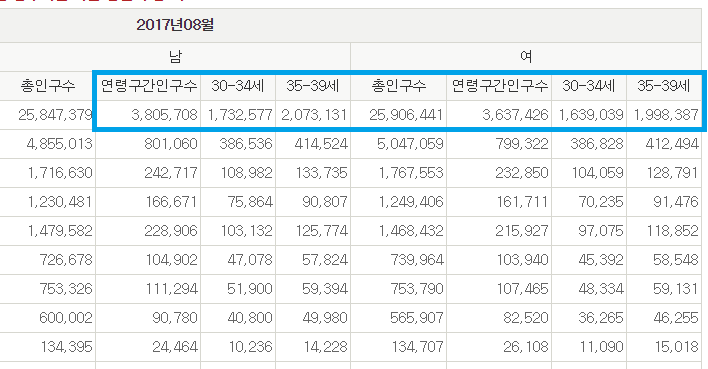Select the cell showing 25,906,441
This screenshot has width=708, height=369.
click(x=399, y=115)
